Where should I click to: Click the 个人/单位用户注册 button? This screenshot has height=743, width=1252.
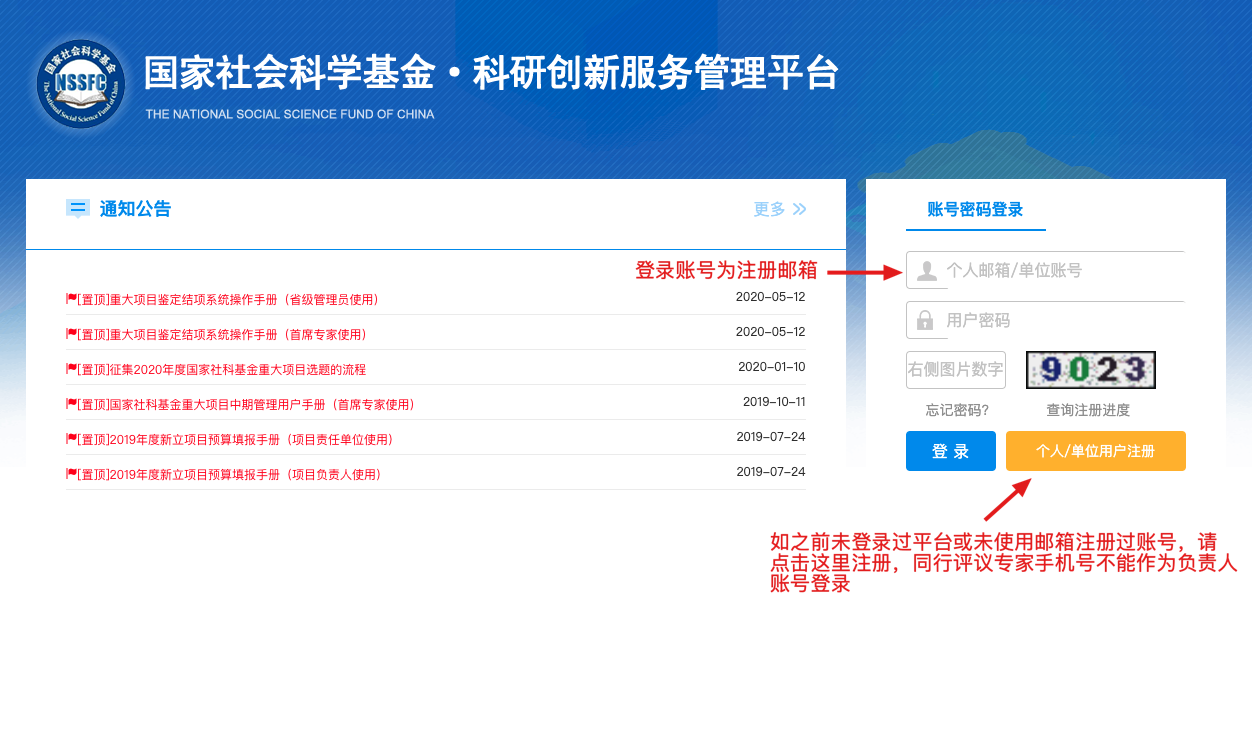pos(1096,451)
